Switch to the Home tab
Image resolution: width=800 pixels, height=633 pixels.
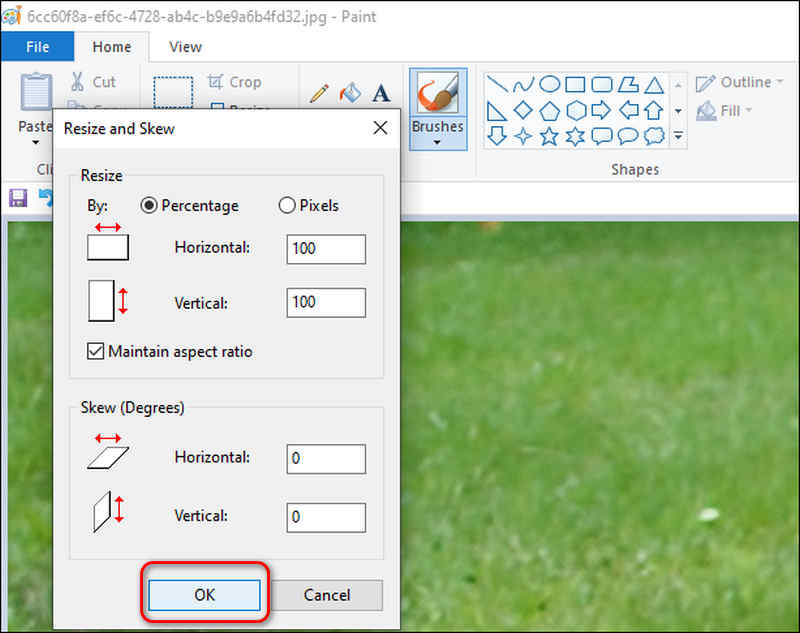112,47
